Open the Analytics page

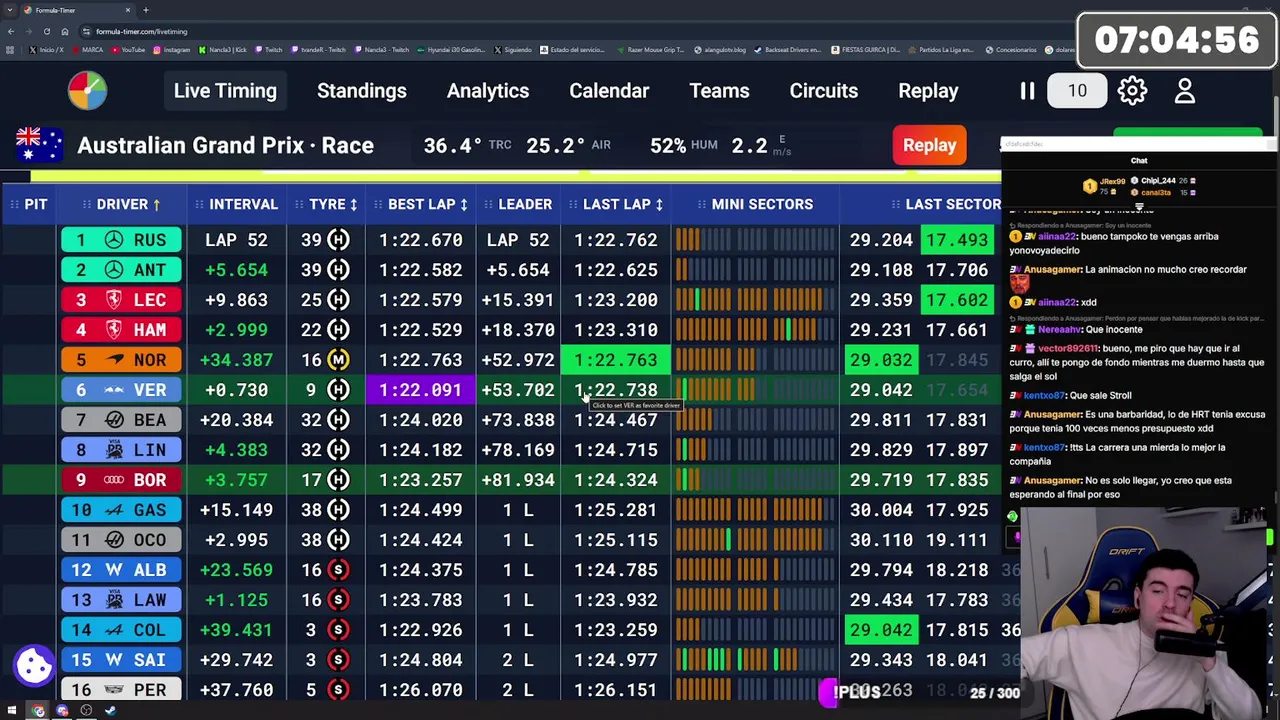coord(488,91)
